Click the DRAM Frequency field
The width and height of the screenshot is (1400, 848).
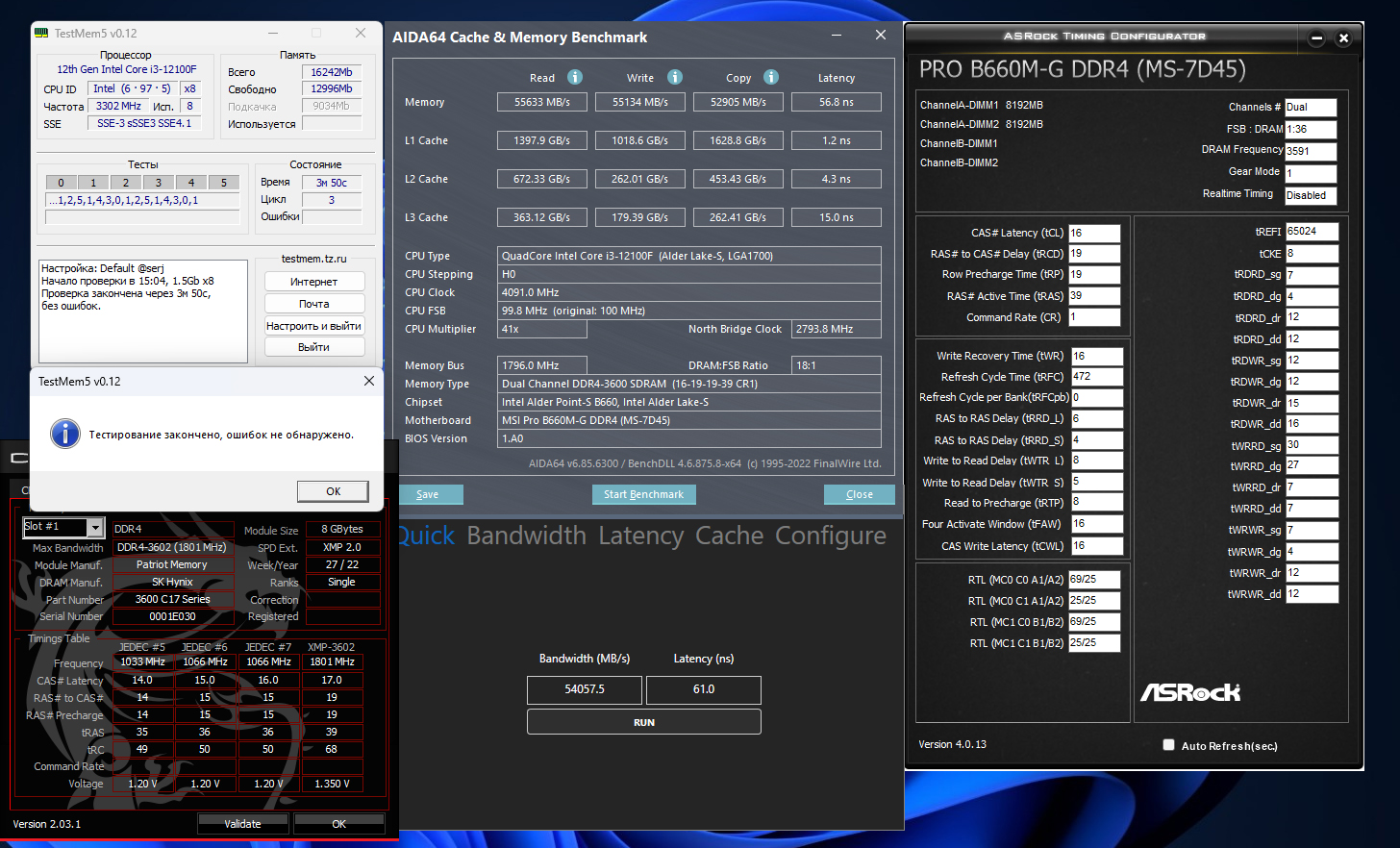1311,151
